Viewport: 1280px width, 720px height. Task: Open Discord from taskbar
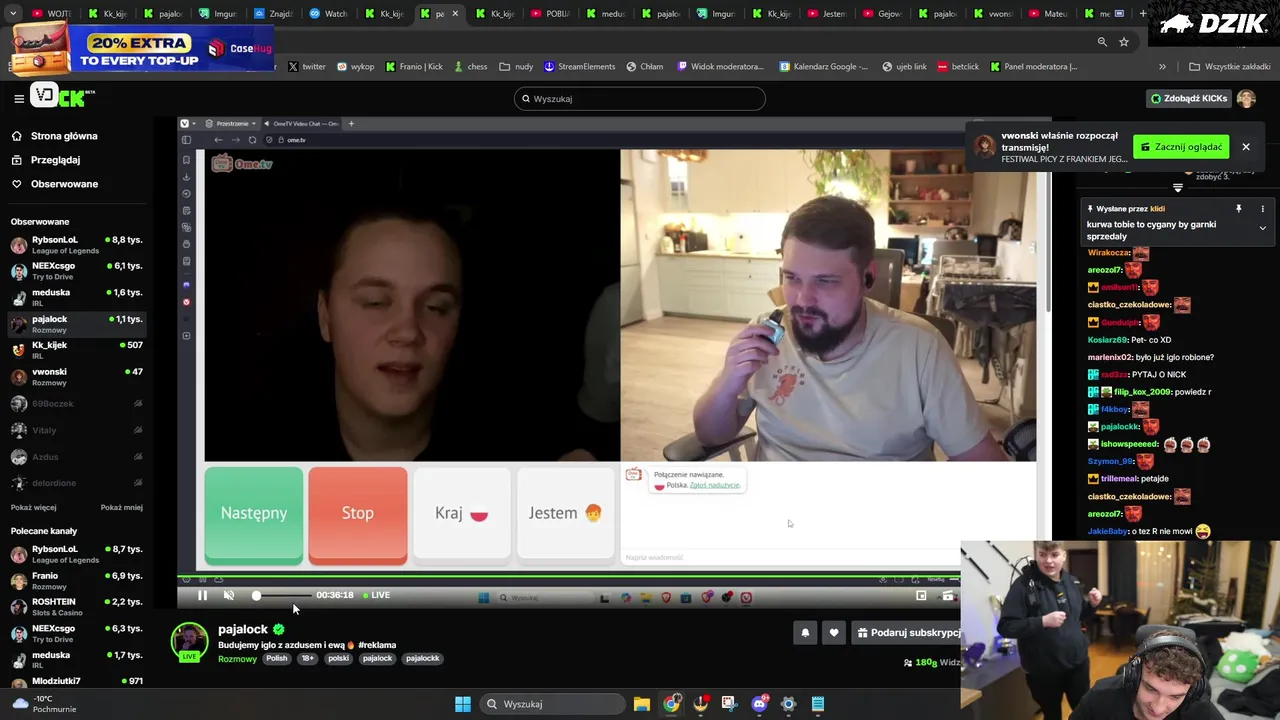coord(759,704)
